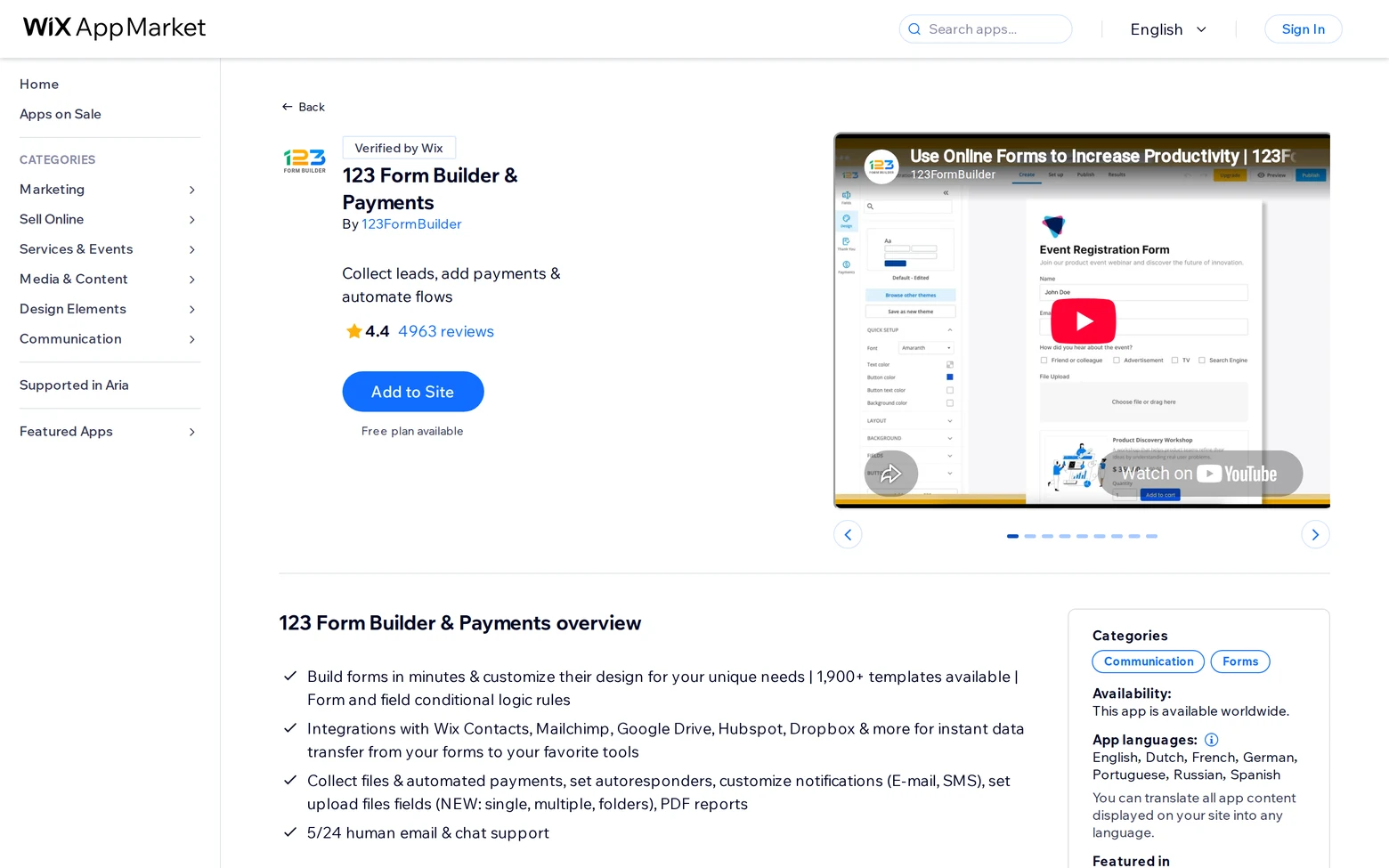Go to previous media slide
The image size is (1389, 868).
(x=848, y=534)
